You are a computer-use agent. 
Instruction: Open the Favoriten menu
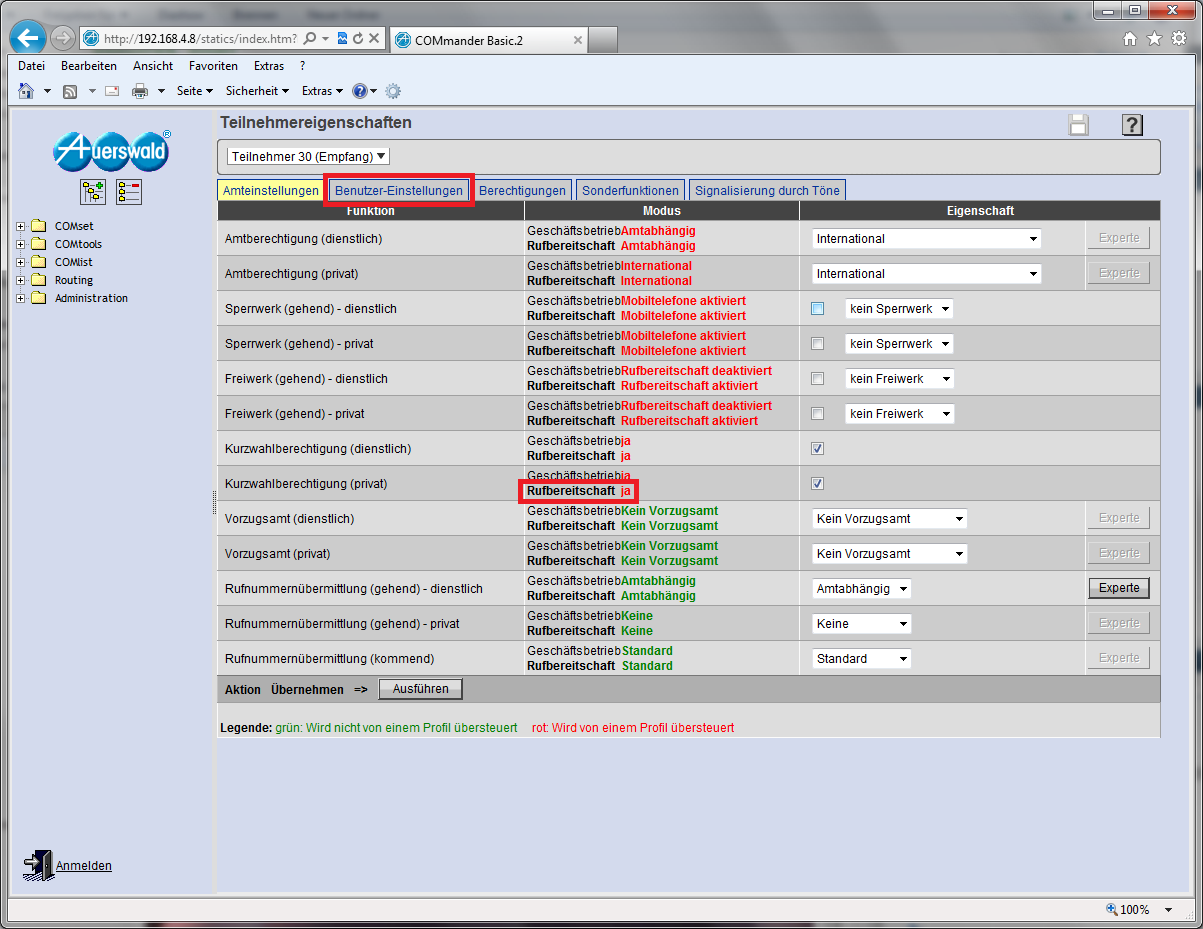pyautogui.click(x=213, y=66)
